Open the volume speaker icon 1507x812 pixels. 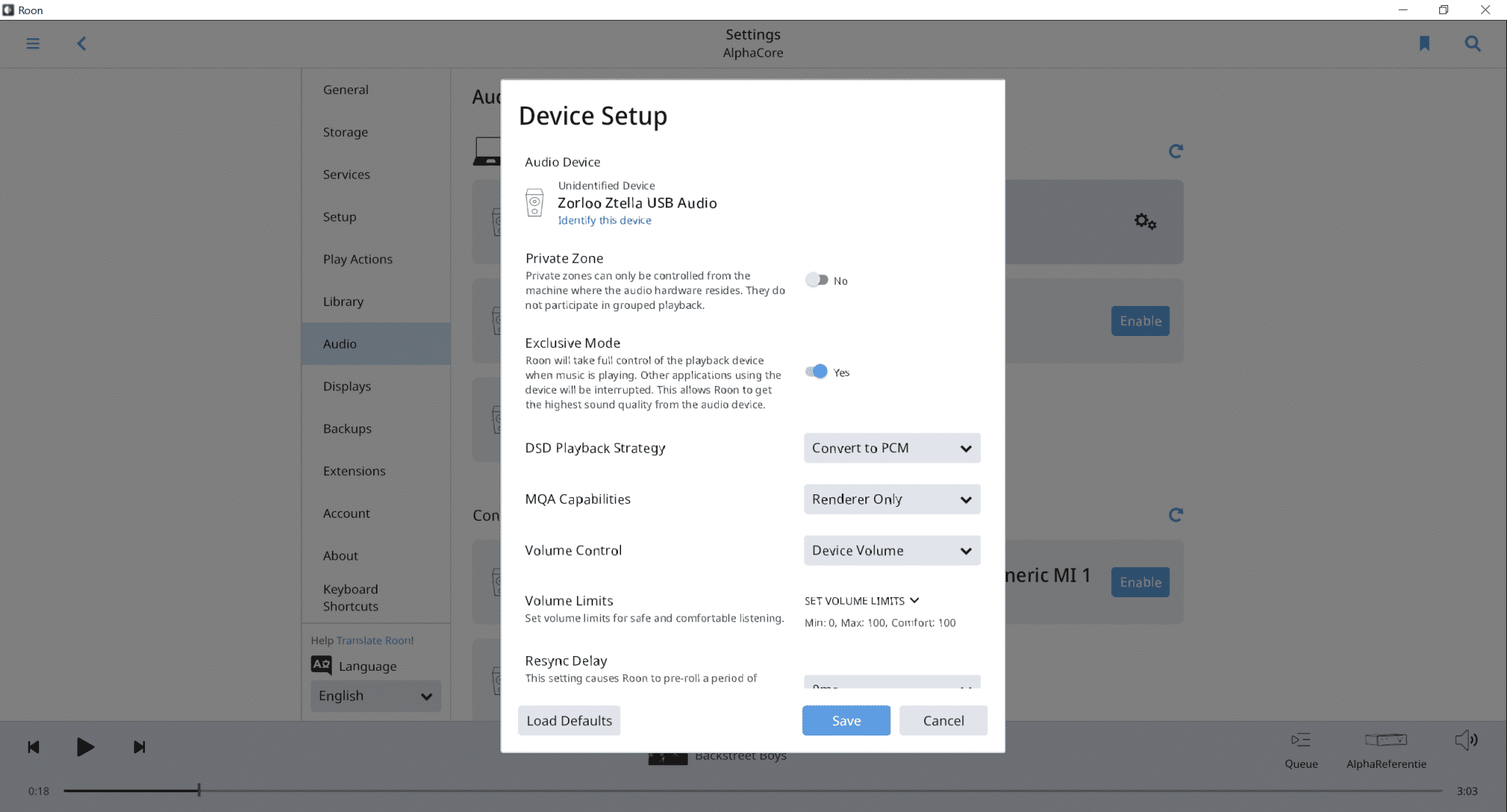click(x=1467, y=740)
